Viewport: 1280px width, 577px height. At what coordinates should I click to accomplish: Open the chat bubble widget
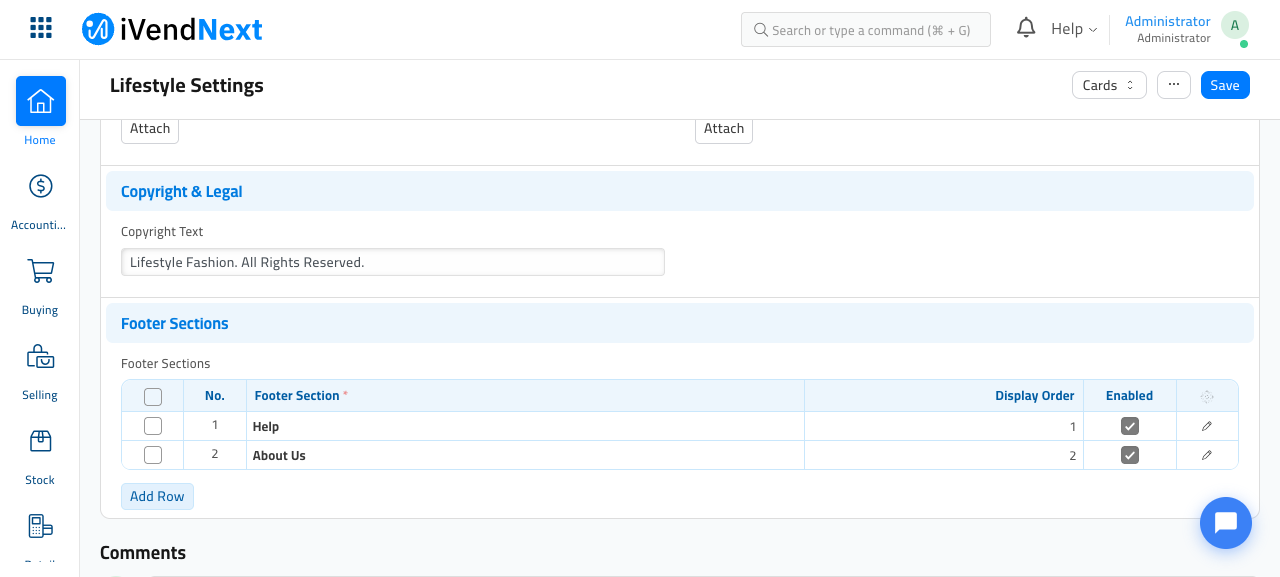pos(1226,523)
